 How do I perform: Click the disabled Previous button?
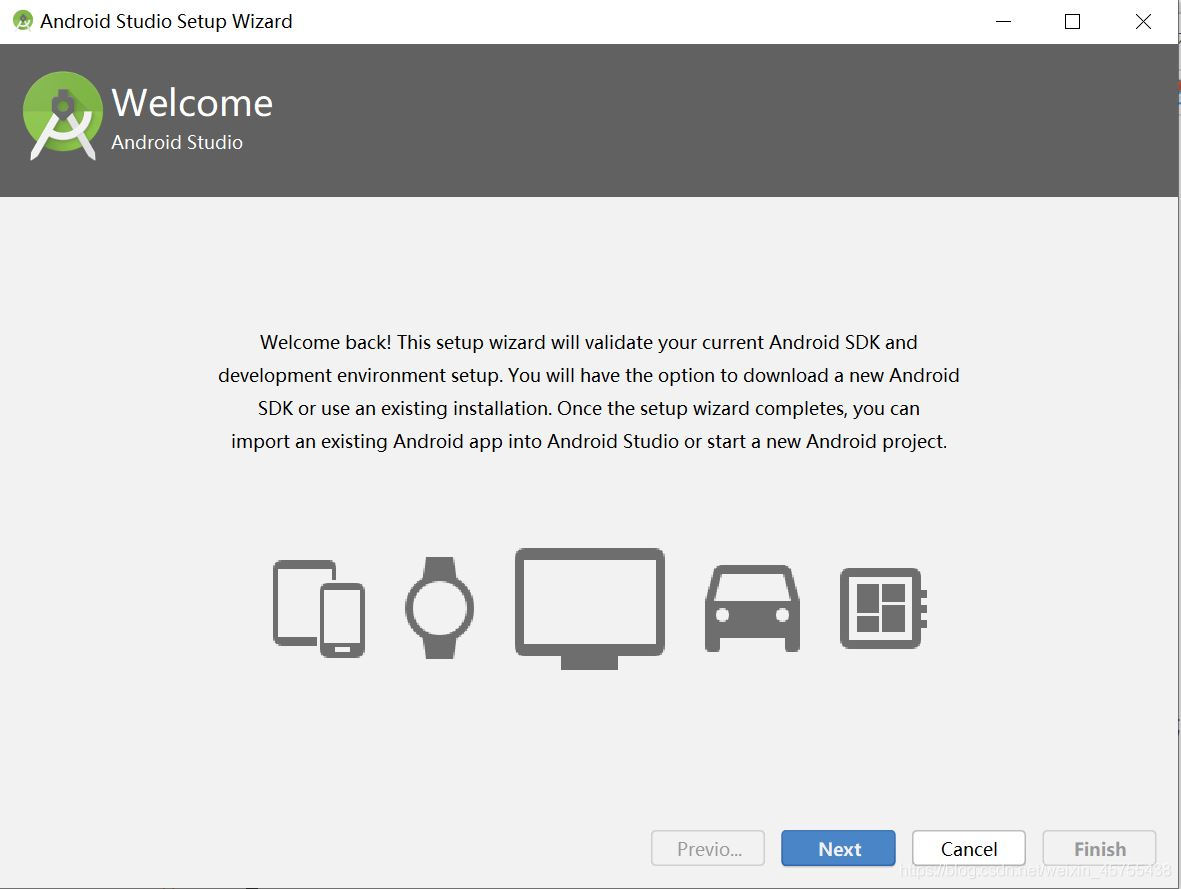708,848
